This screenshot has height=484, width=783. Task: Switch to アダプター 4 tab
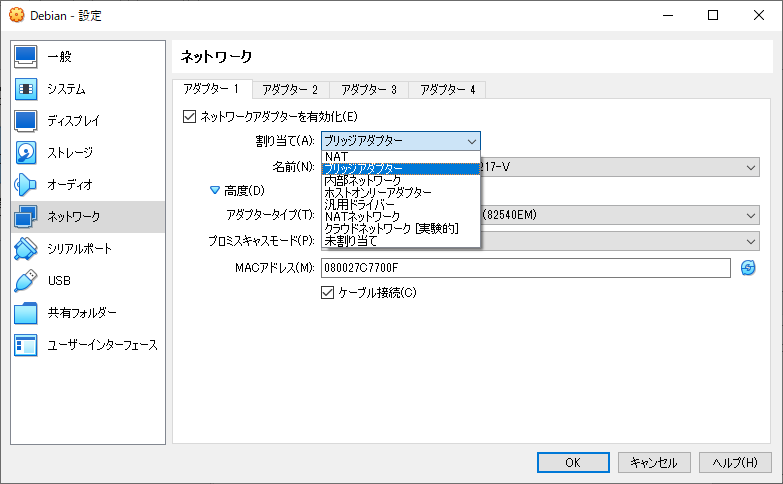[447, 90]
